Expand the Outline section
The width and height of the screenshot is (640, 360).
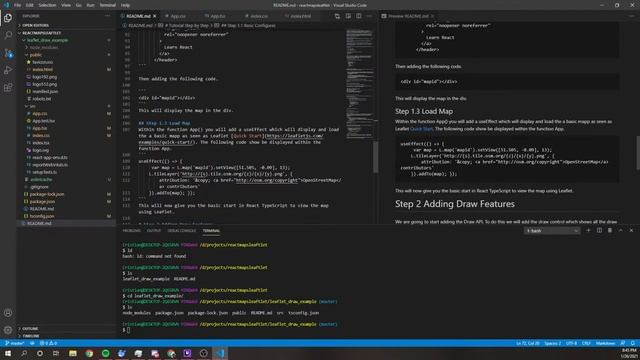(30, 329)
